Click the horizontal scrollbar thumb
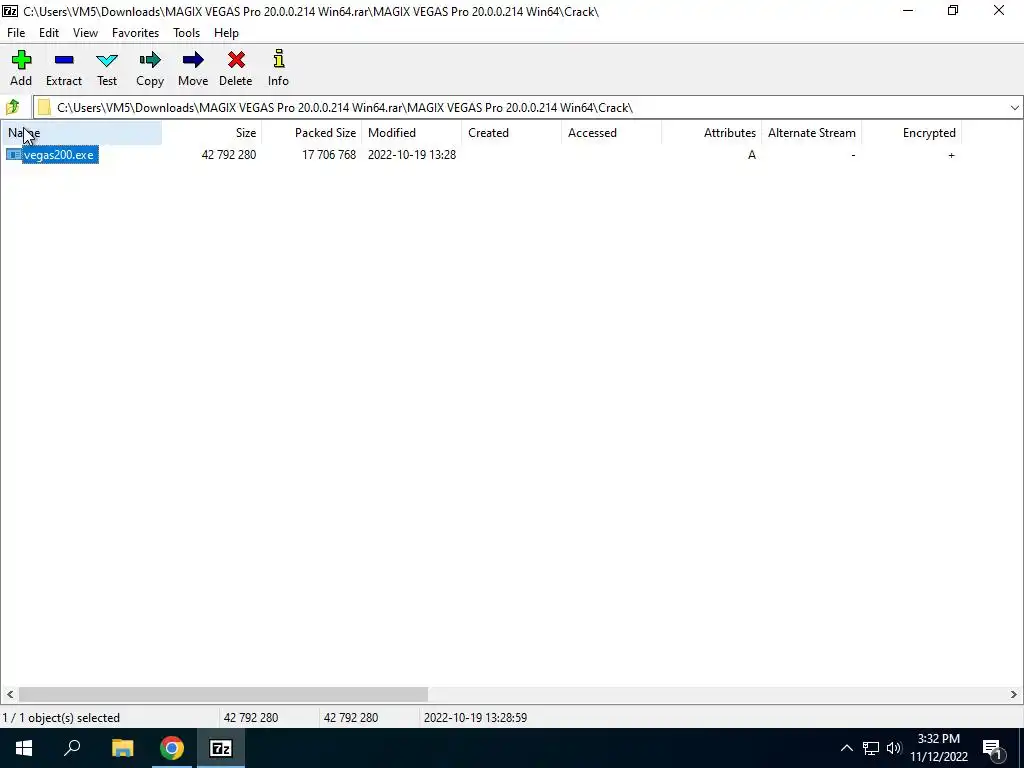Viewport: 1024px width, 768px height. click(223, 694)
